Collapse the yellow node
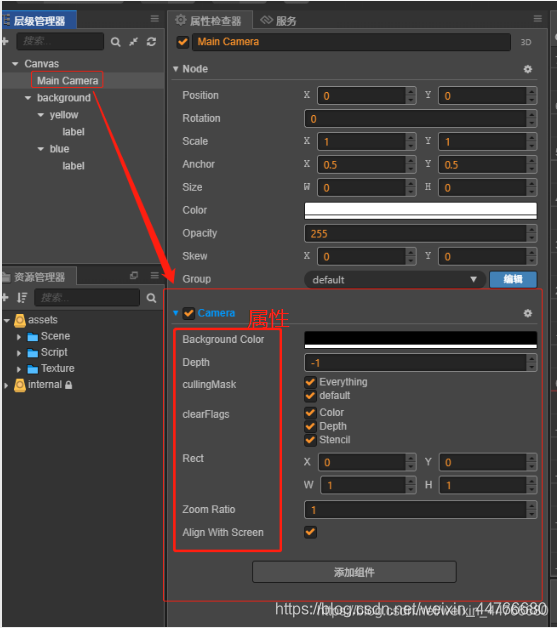The width and height of the screenshot is (557, 628). (40, 115)
